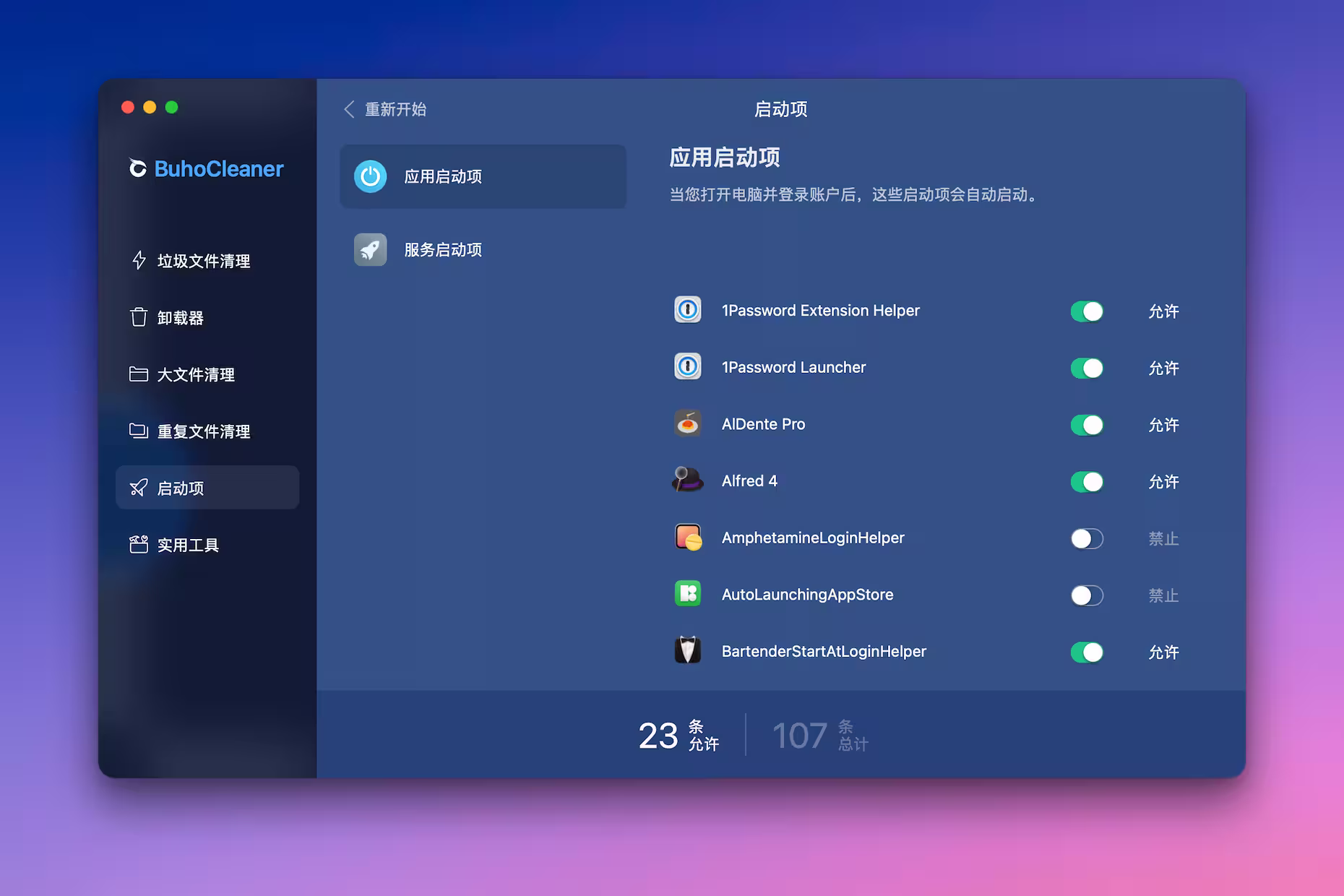
Task: Click the 1Password Extension Helper name
Action: 820,310
